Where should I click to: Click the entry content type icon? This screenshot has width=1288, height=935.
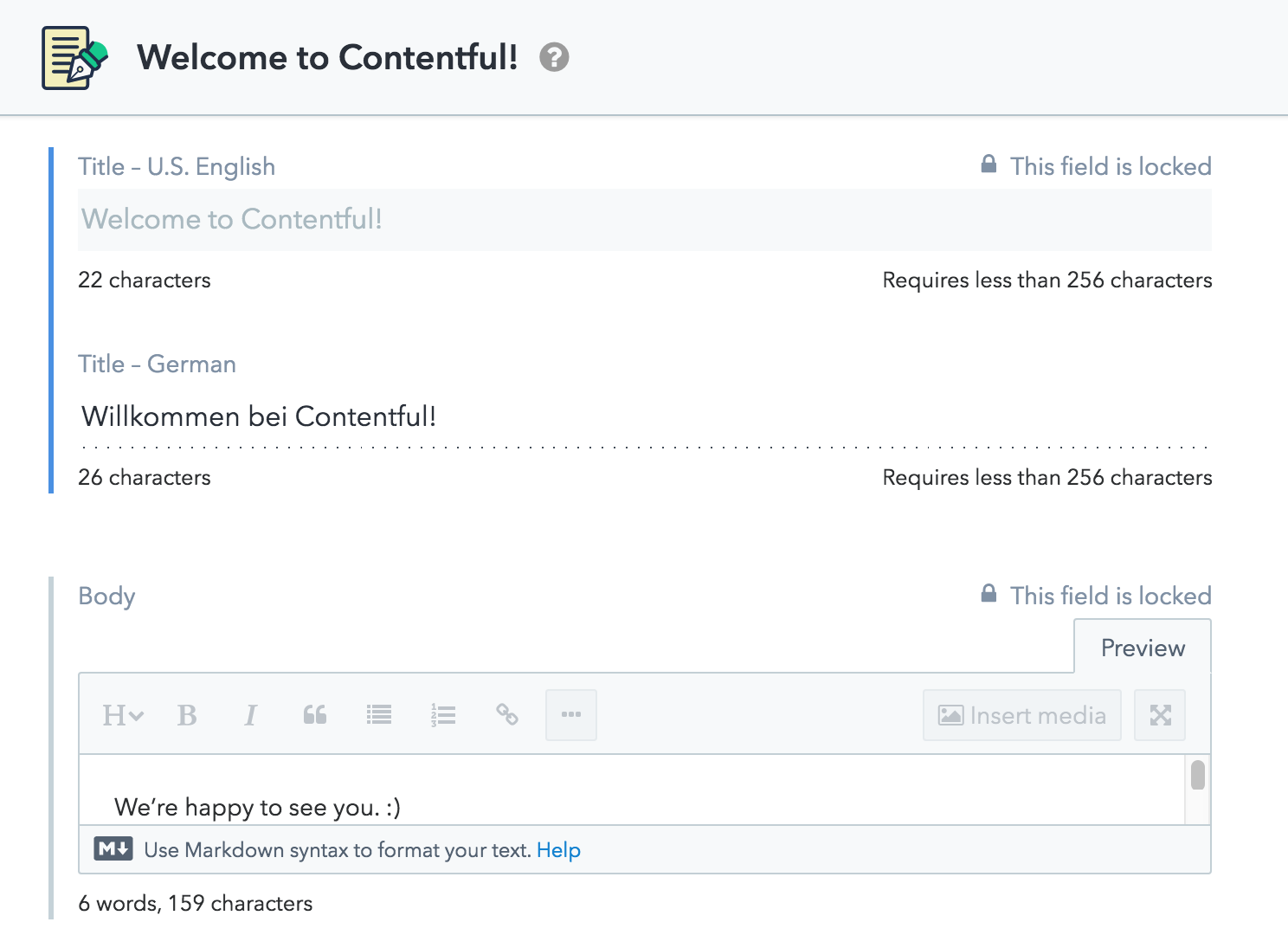tap(74, 58)
